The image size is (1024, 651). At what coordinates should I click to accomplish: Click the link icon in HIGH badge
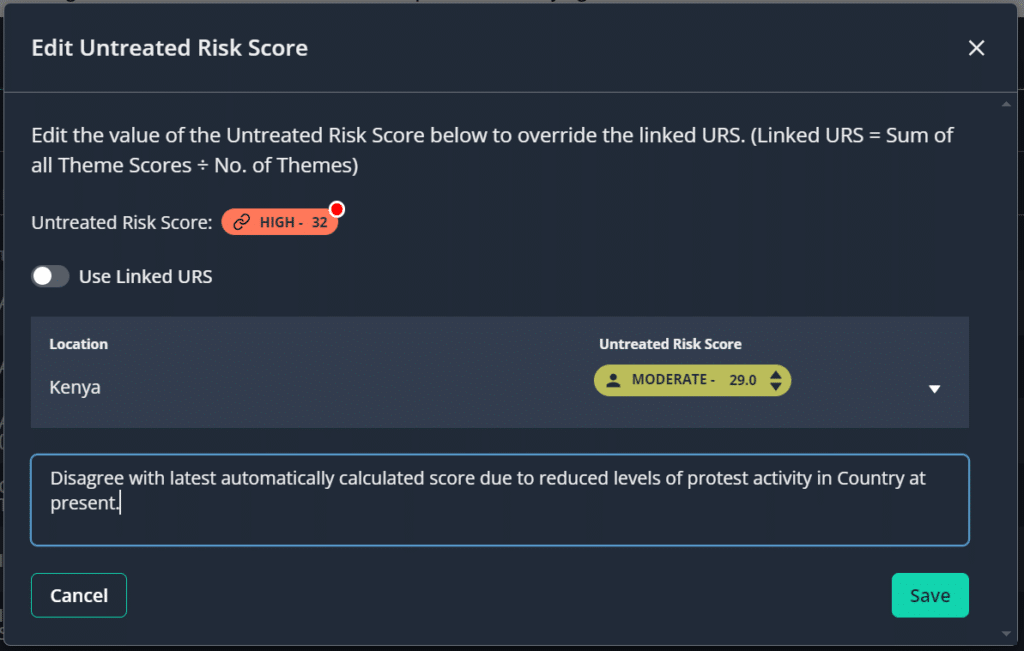click(241, 223)
